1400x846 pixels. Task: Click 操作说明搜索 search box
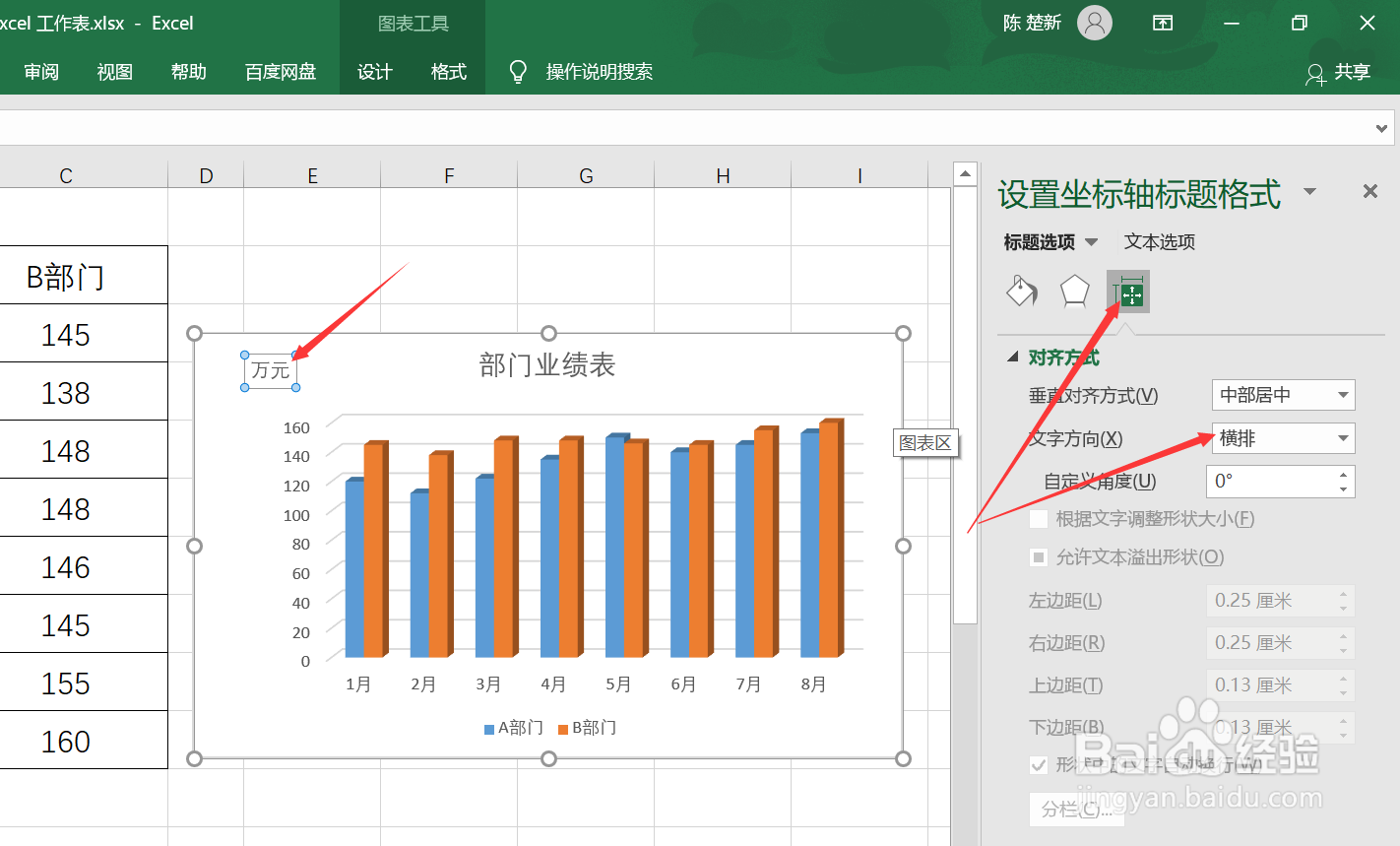[600, 72]
